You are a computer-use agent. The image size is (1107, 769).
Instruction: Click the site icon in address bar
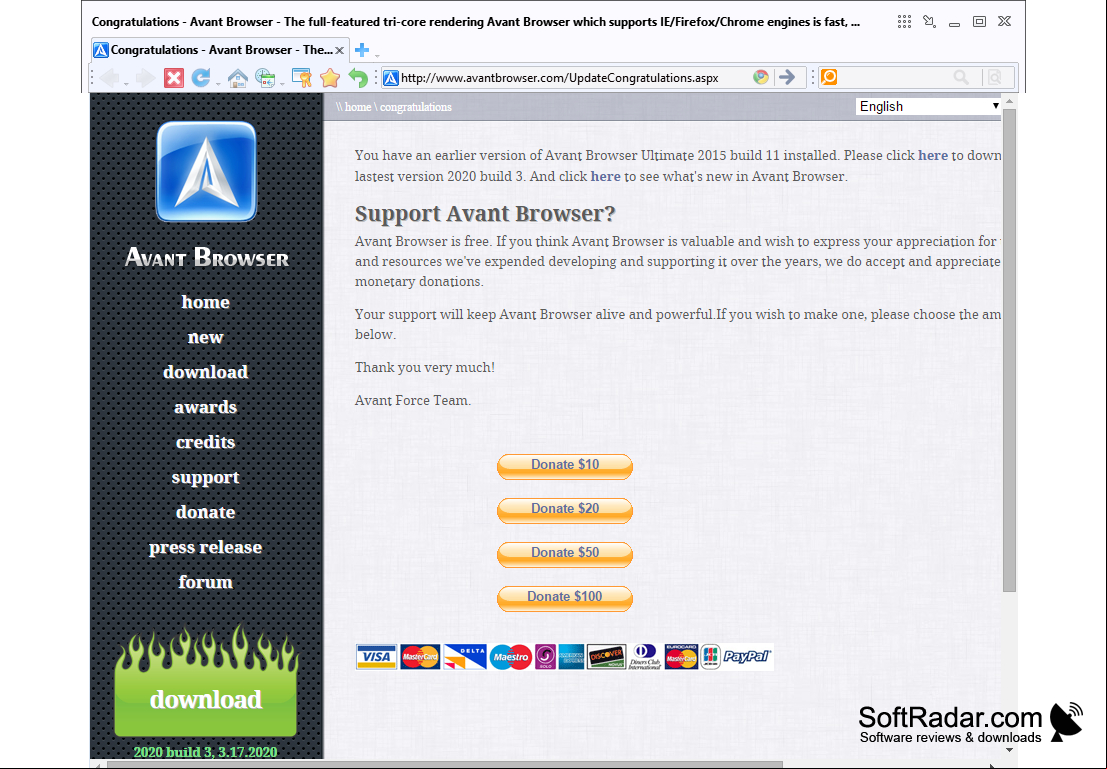click(x=390, y=78)
